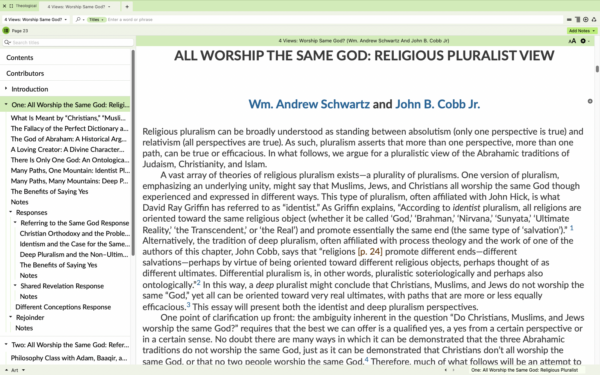600x375 pixels.
Task: Open the reading pane settings gear
Action: pos(584,41)
